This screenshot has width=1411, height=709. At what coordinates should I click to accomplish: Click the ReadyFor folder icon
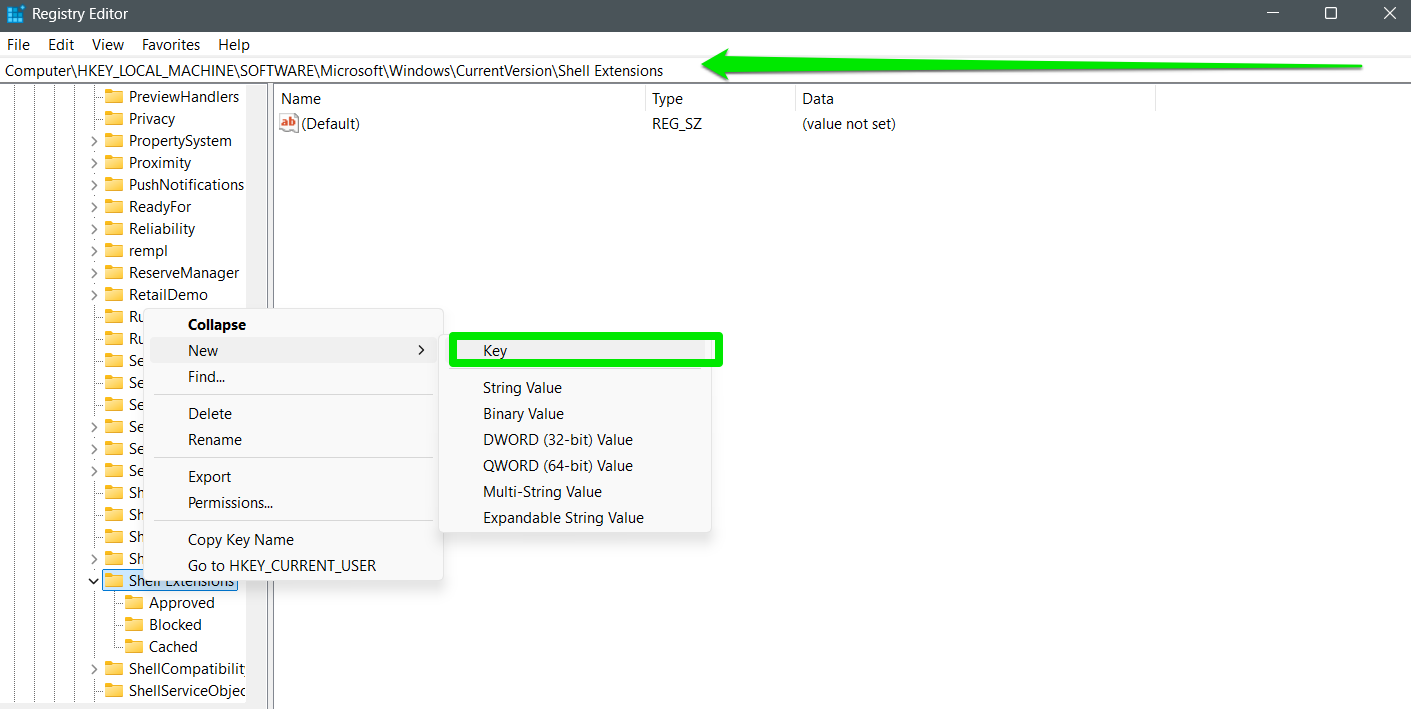click(x=114, y=207)
